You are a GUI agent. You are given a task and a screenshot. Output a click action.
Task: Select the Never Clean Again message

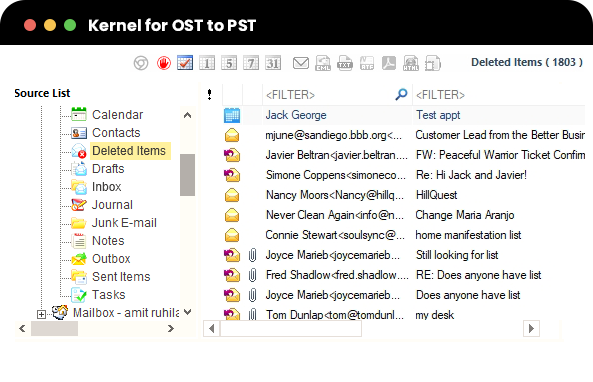click(404, 215)
